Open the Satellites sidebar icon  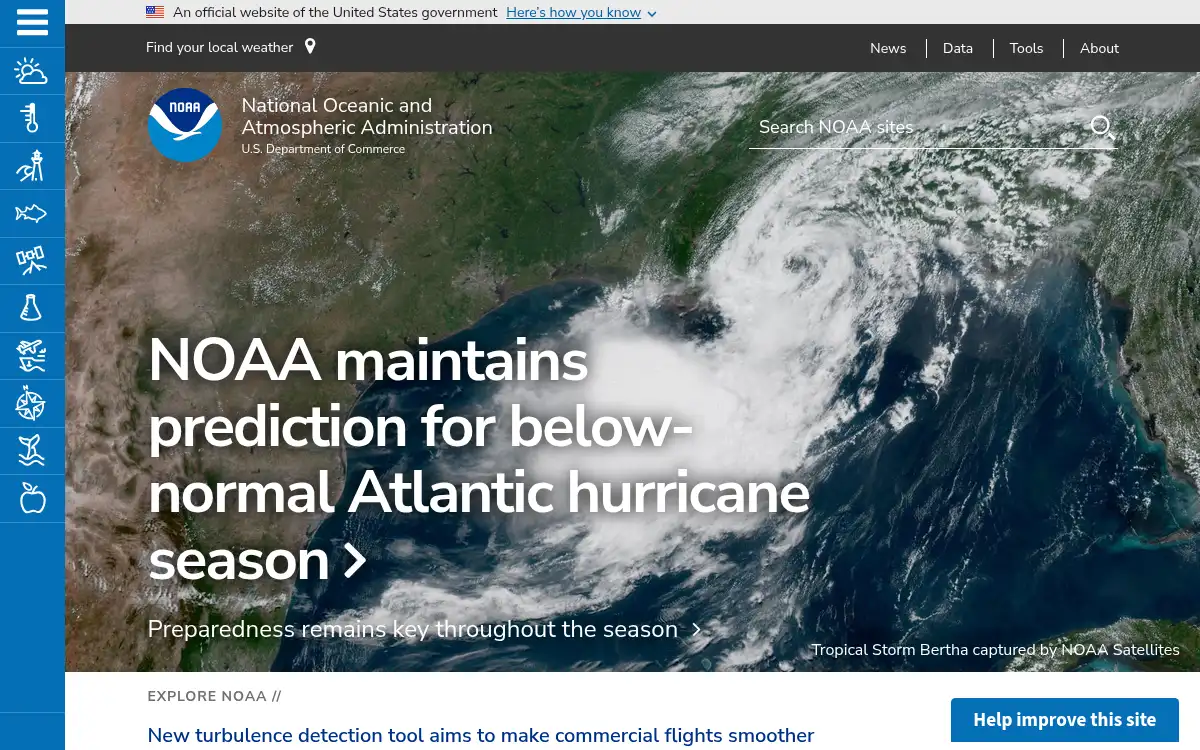(x=32, y=261)
